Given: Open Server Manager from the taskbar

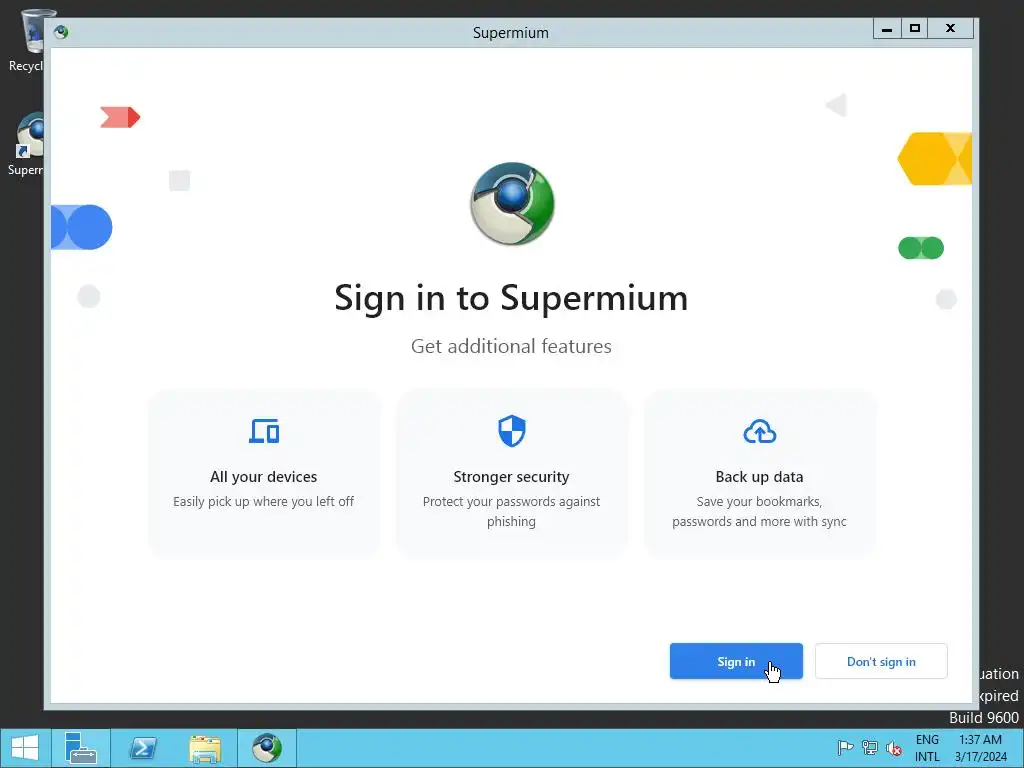Looking at the screenshot, I should 81,748.
